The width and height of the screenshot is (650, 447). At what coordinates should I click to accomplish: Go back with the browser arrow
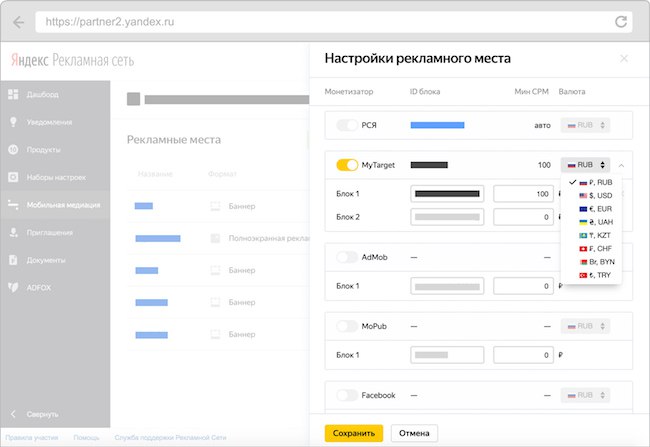click(x=19, y=22)
